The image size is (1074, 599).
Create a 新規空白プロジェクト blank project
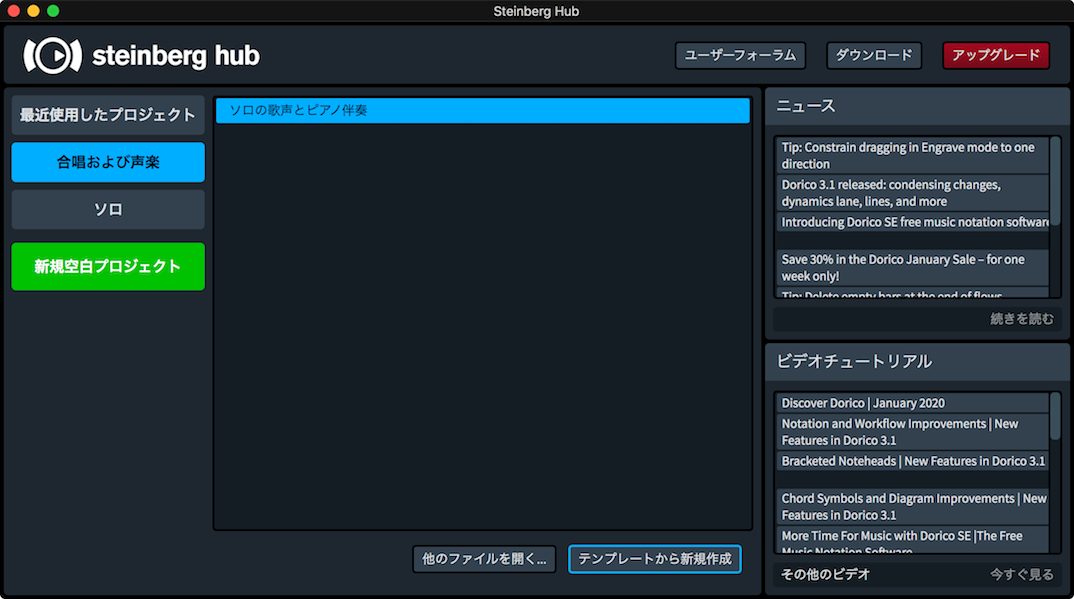[x=108, y=266]
